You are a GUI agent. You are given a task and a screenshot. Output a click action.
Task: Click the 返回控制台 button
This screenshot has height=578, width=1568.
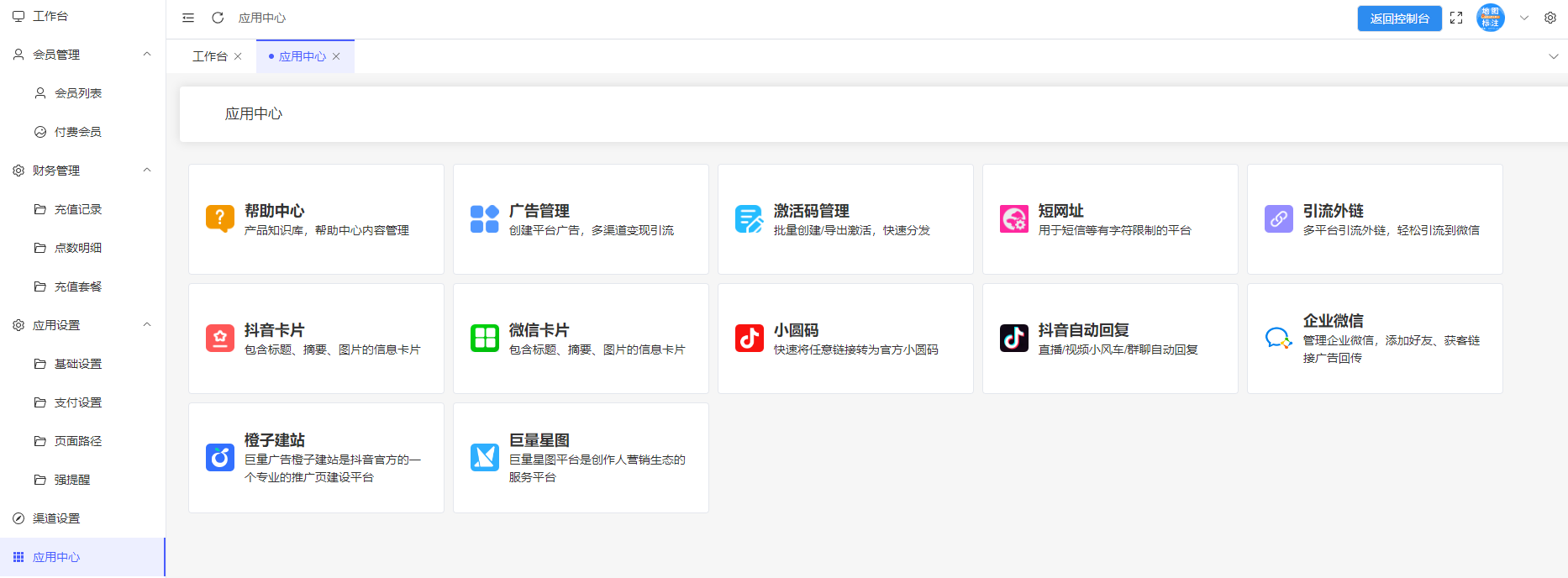tap(1399, 18)
